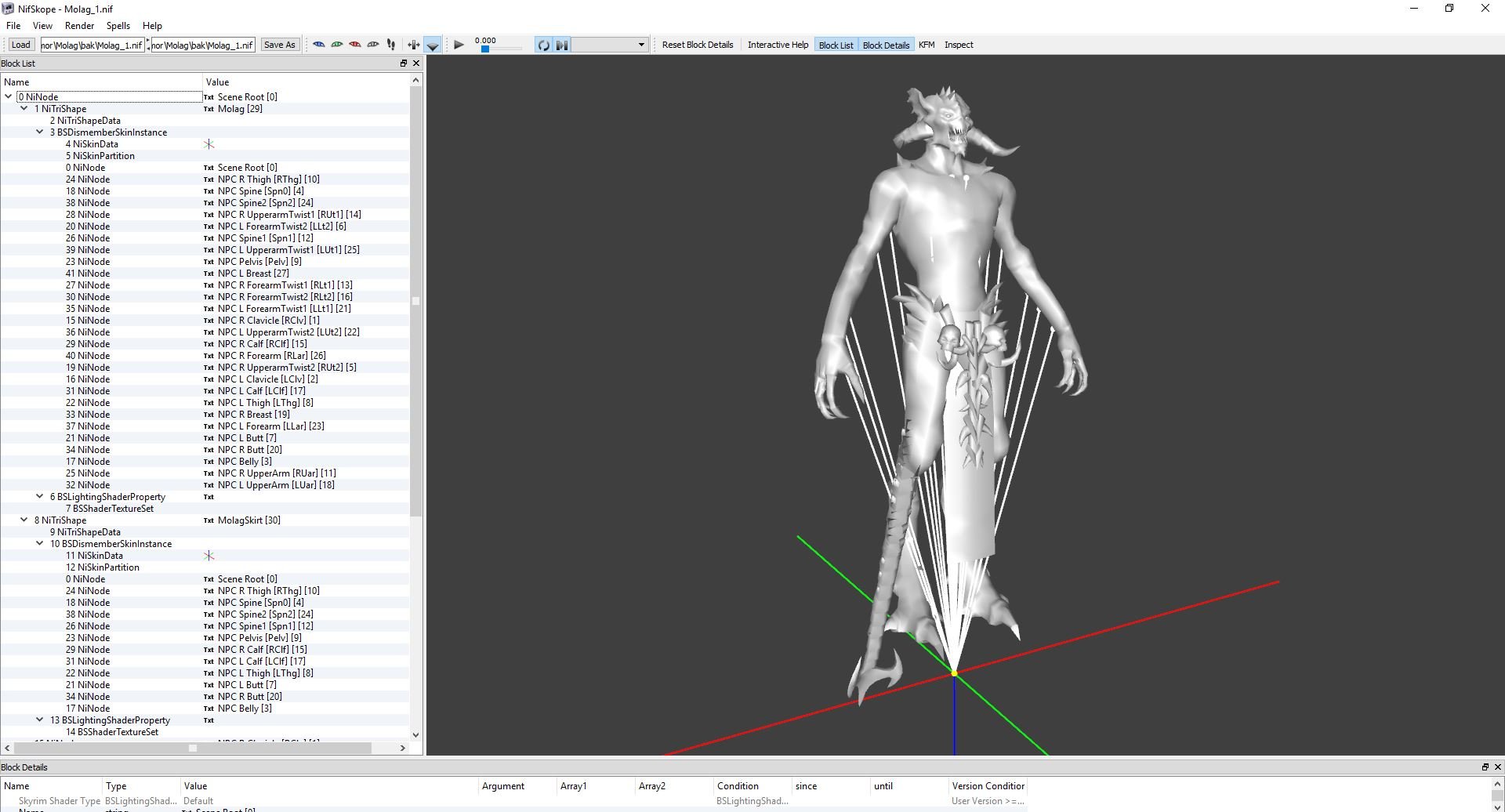
Task: Toggle the perspective view button
Action: tap(433, 45)
